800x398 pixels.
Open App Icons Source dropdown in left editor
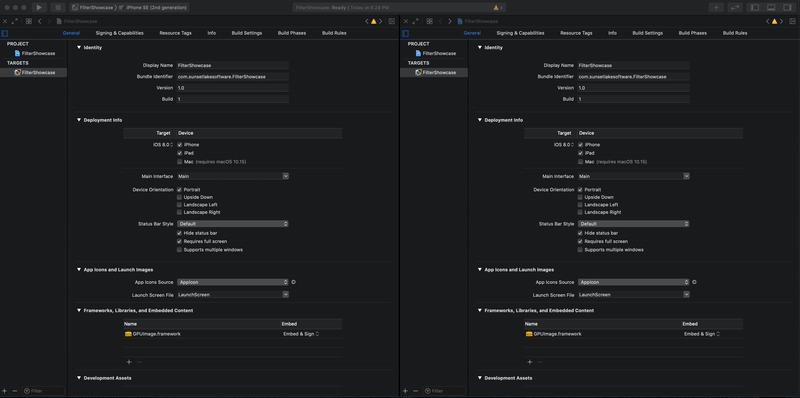tap(233, 282)
